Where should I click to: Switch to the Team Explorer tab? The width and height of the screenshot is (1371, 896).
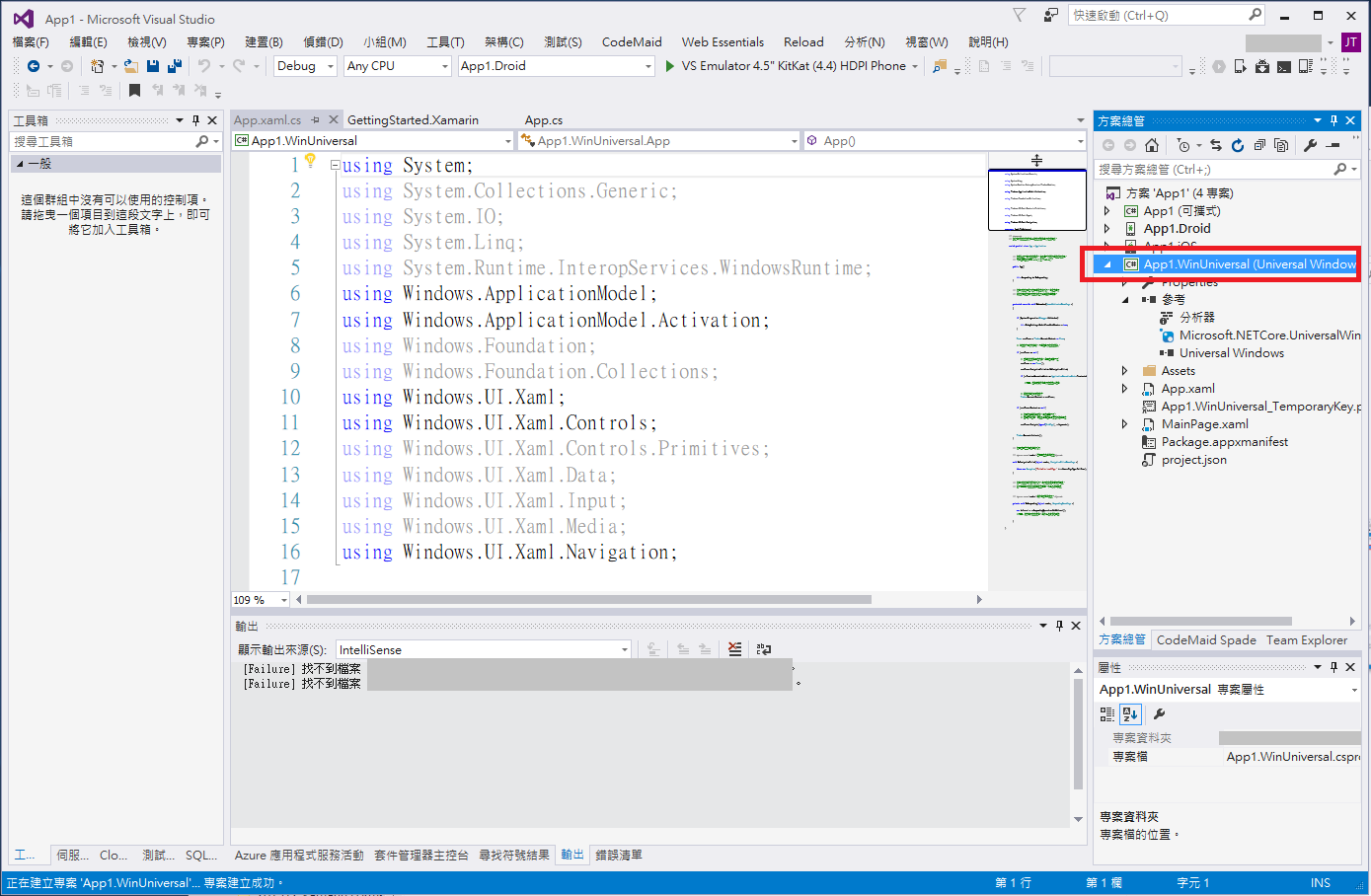coord(1307,640)
